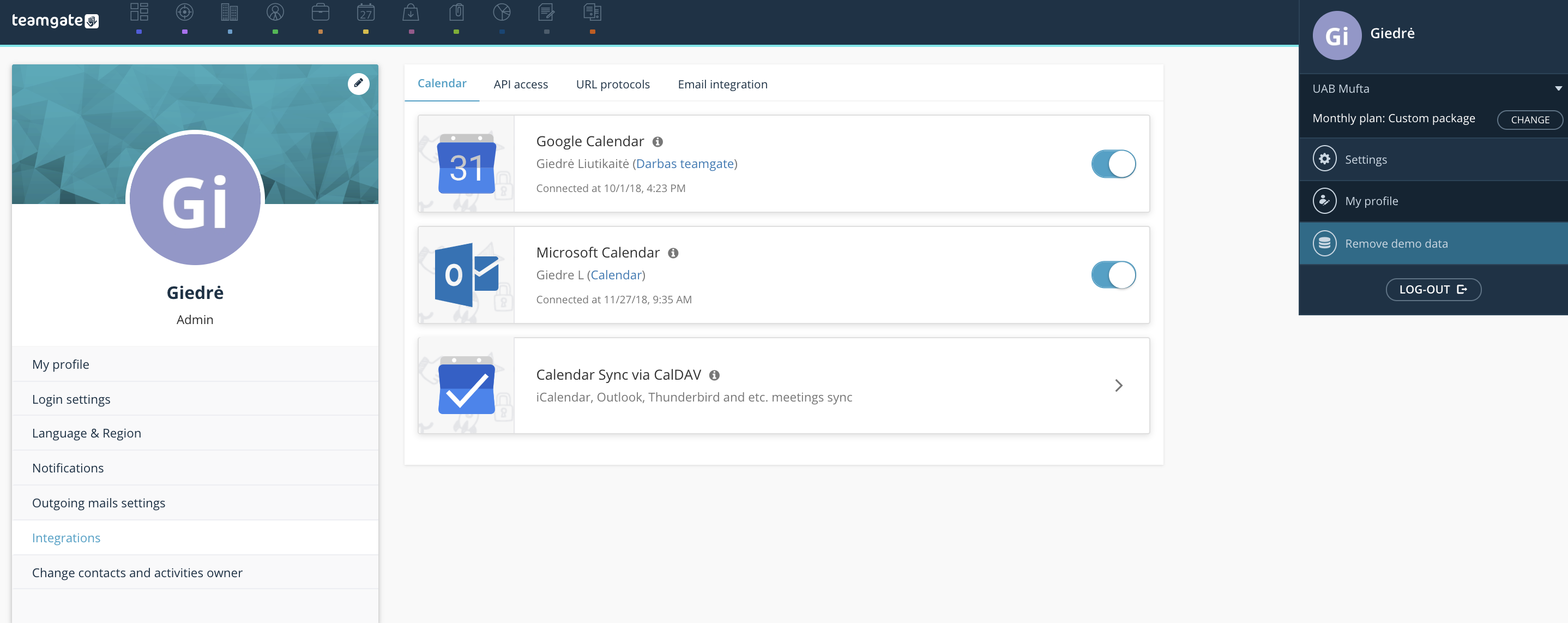Viewport: 1568px width, 623px height.
Task: Switch to API access tab
Action: (x=521, y=83)
